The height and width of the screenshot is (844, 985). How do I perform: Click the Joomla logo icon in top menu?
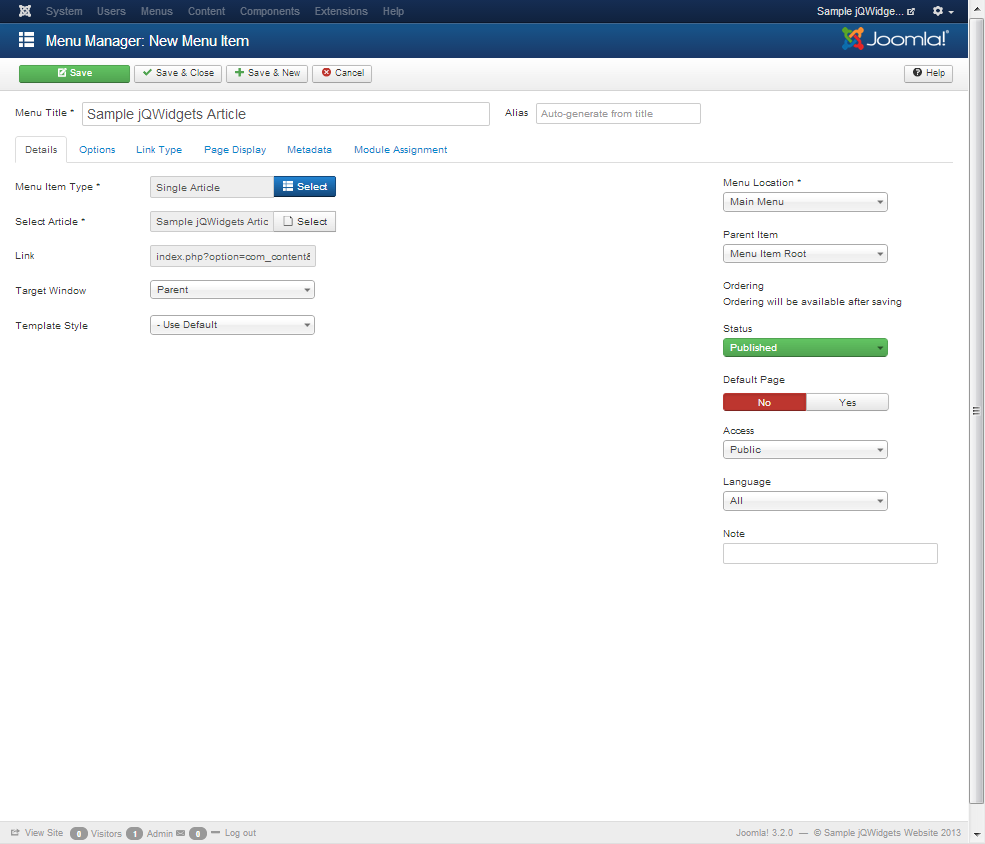[x=24, y=11]
